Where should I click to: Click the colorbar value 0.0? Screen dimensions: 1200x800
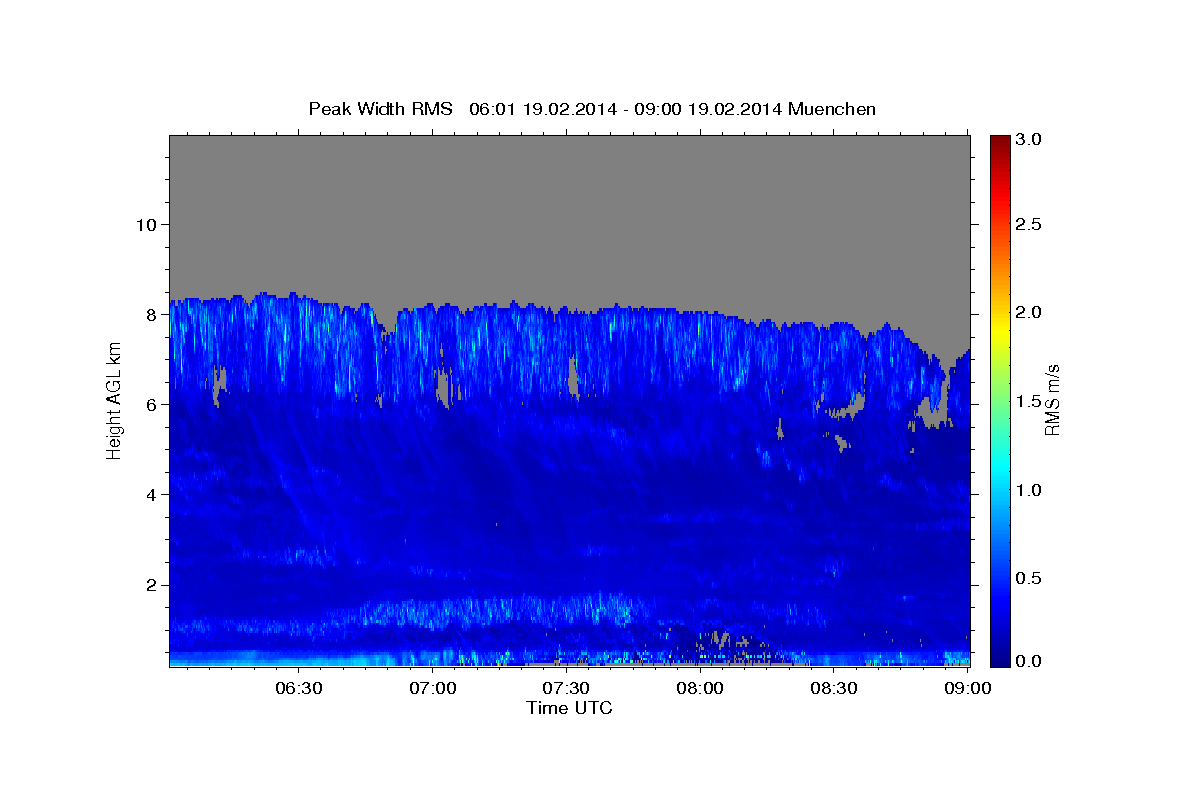(1029, 661)
